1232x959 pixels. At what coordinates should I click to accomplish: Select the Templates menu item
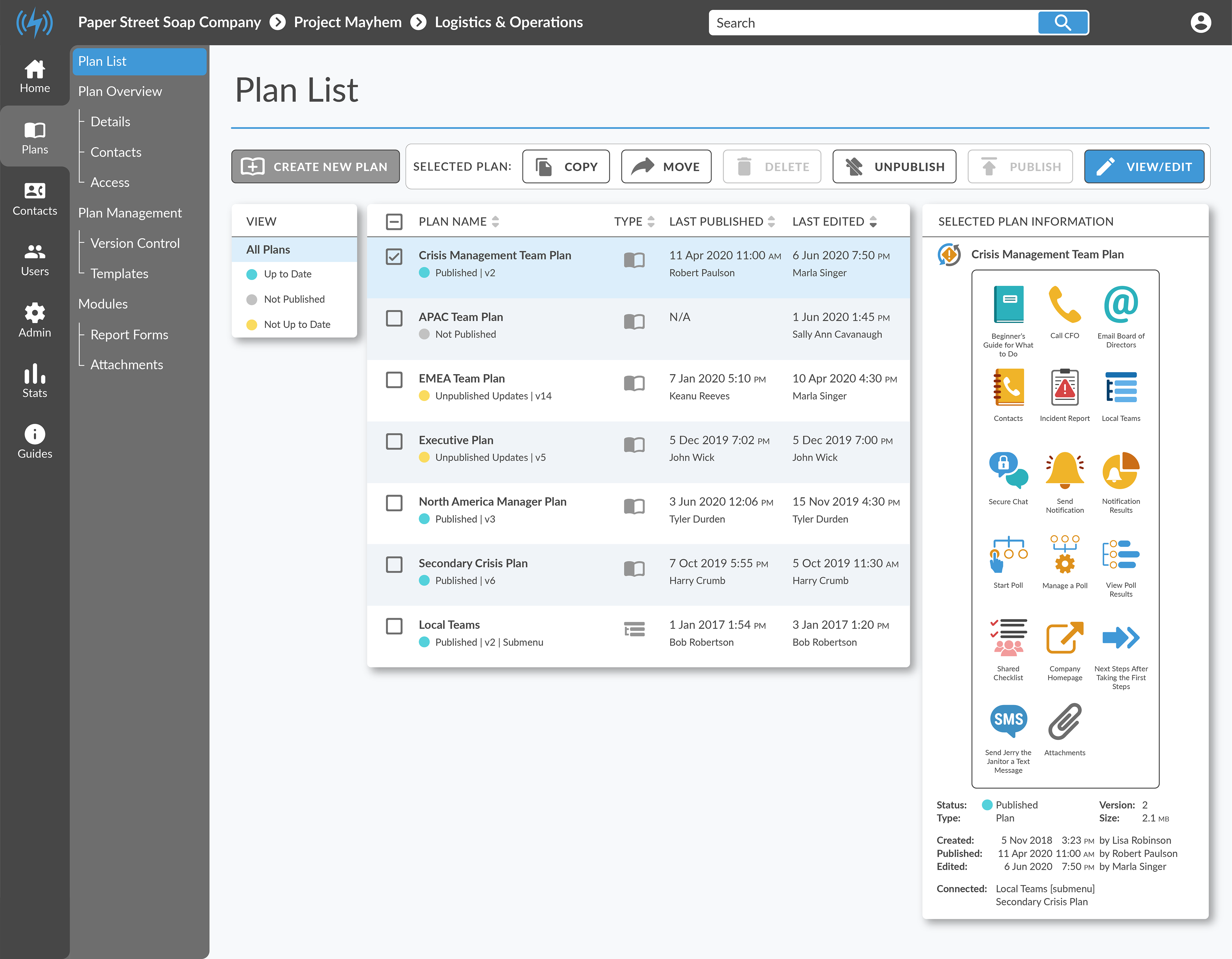point(119,274)
